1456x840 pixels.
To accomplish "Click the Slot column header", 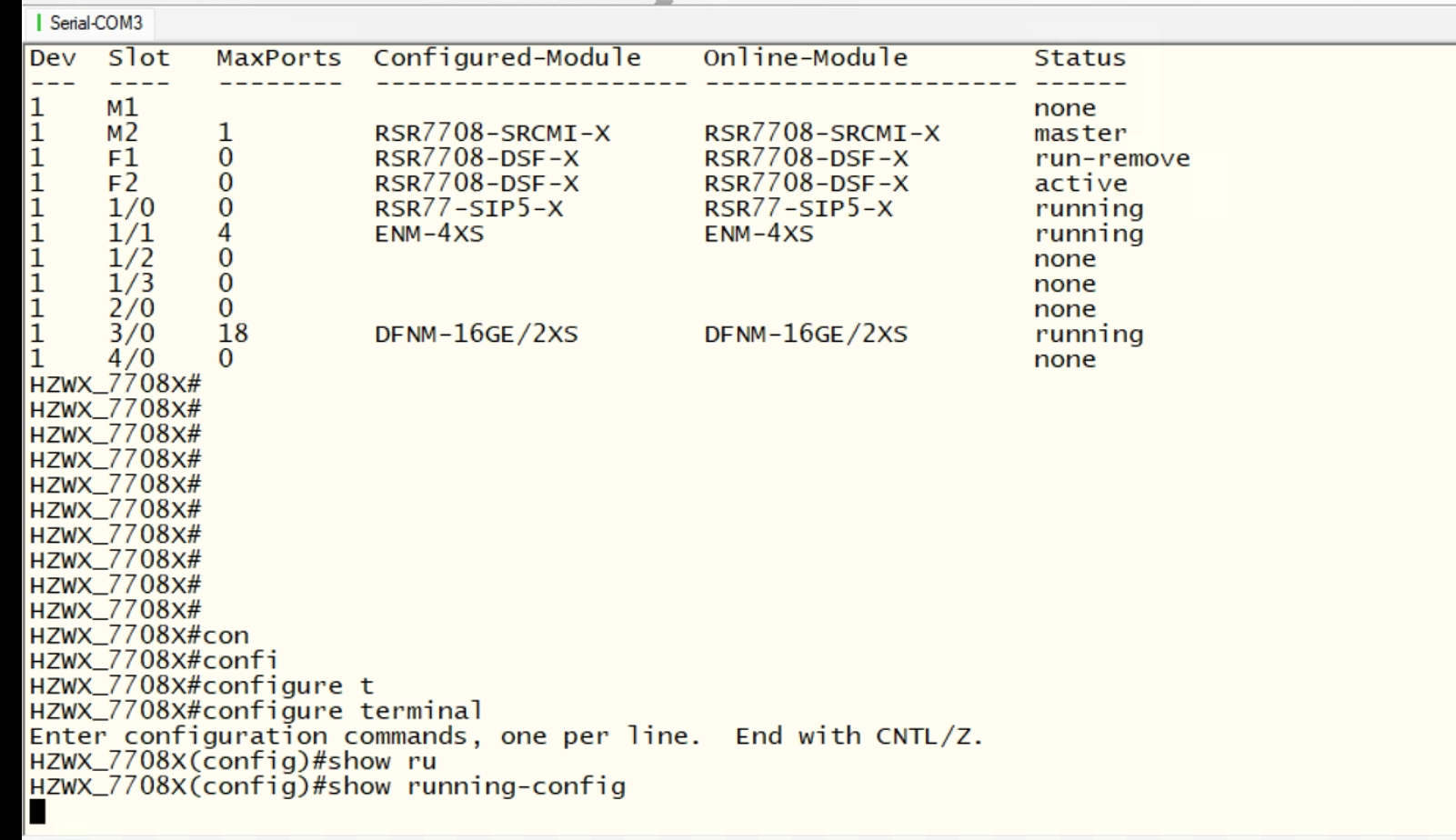I will [138, 58].
